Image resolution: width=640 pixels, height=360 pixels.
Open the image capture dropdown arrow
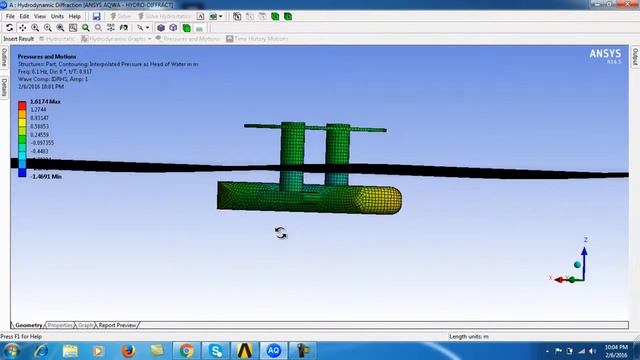tap(221, 16)
